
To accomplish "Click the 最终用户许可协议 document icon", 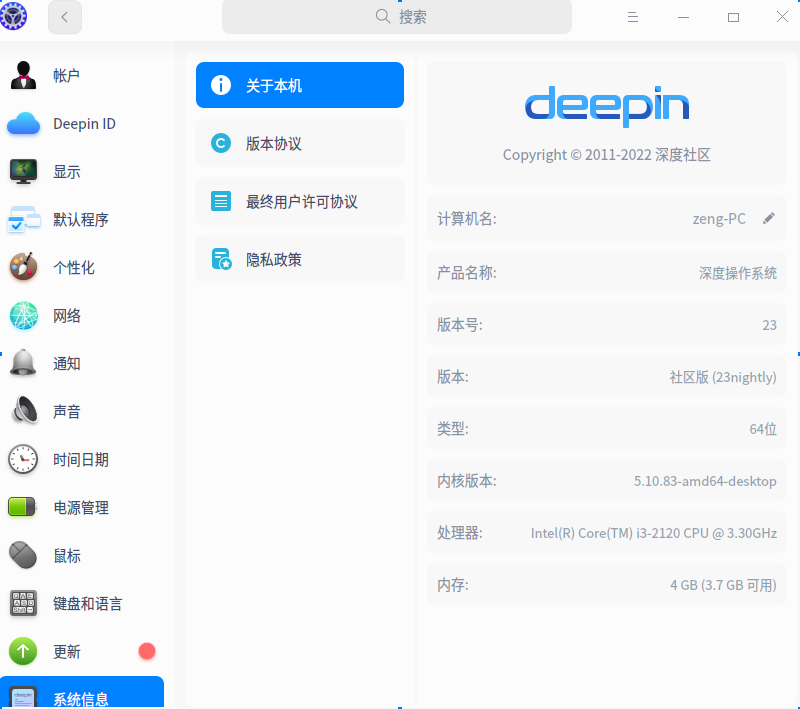I will click(221, 201).
